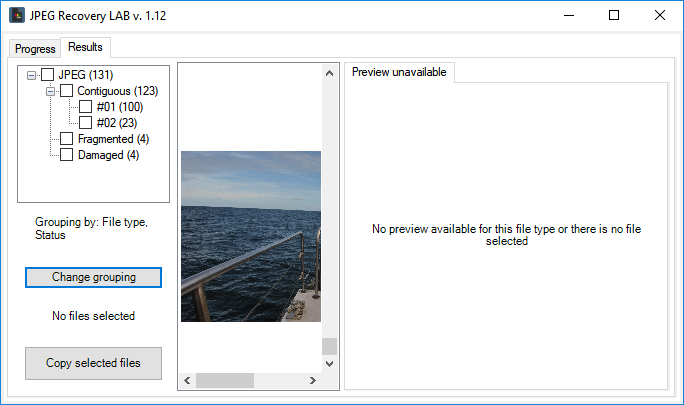Select the #02 (23) checkbox
Screen dimensions: 684x405
(x=85, y=123)
